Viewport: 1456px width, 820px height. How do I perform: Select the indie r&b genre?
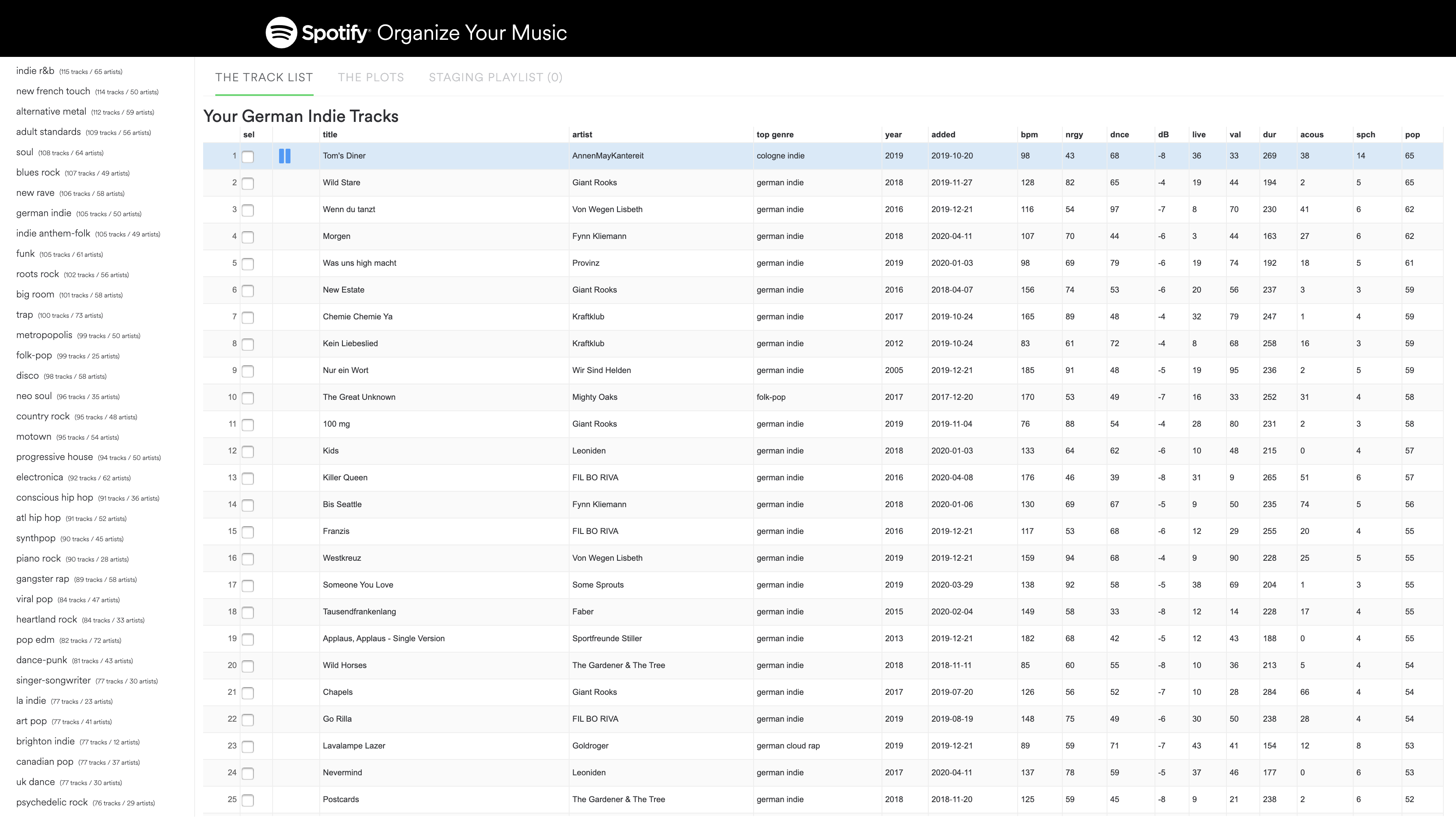(35, 71)
